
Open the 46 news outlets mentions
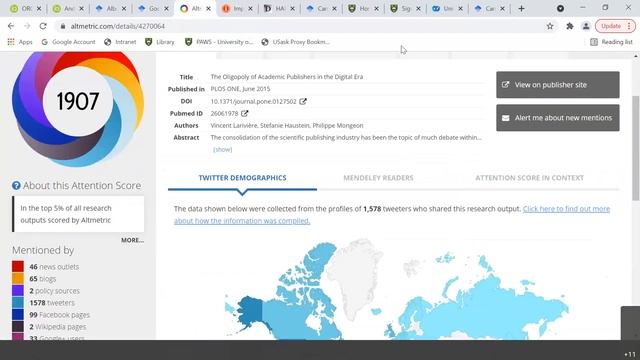(x=54, y=267)
